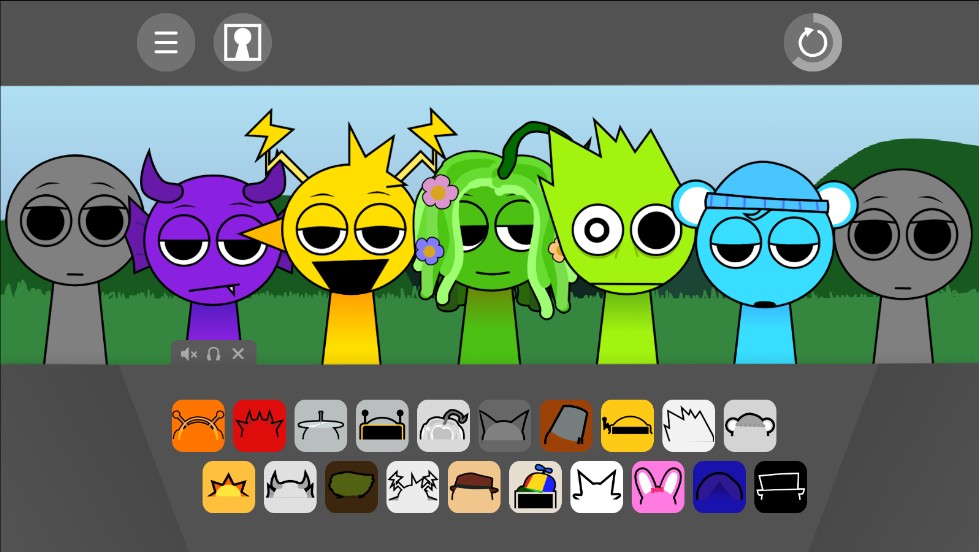Remove the purple character with X icon
Viewport: 979px width, 552px height.
[238, 354]
